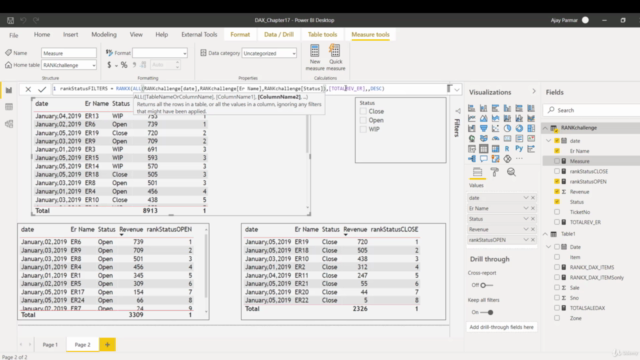Sort by Revenue header in rankStatusCLOSE table
The width and height of the screenshot is (640, 360).
pyautogui.click(x=355, y=229)
